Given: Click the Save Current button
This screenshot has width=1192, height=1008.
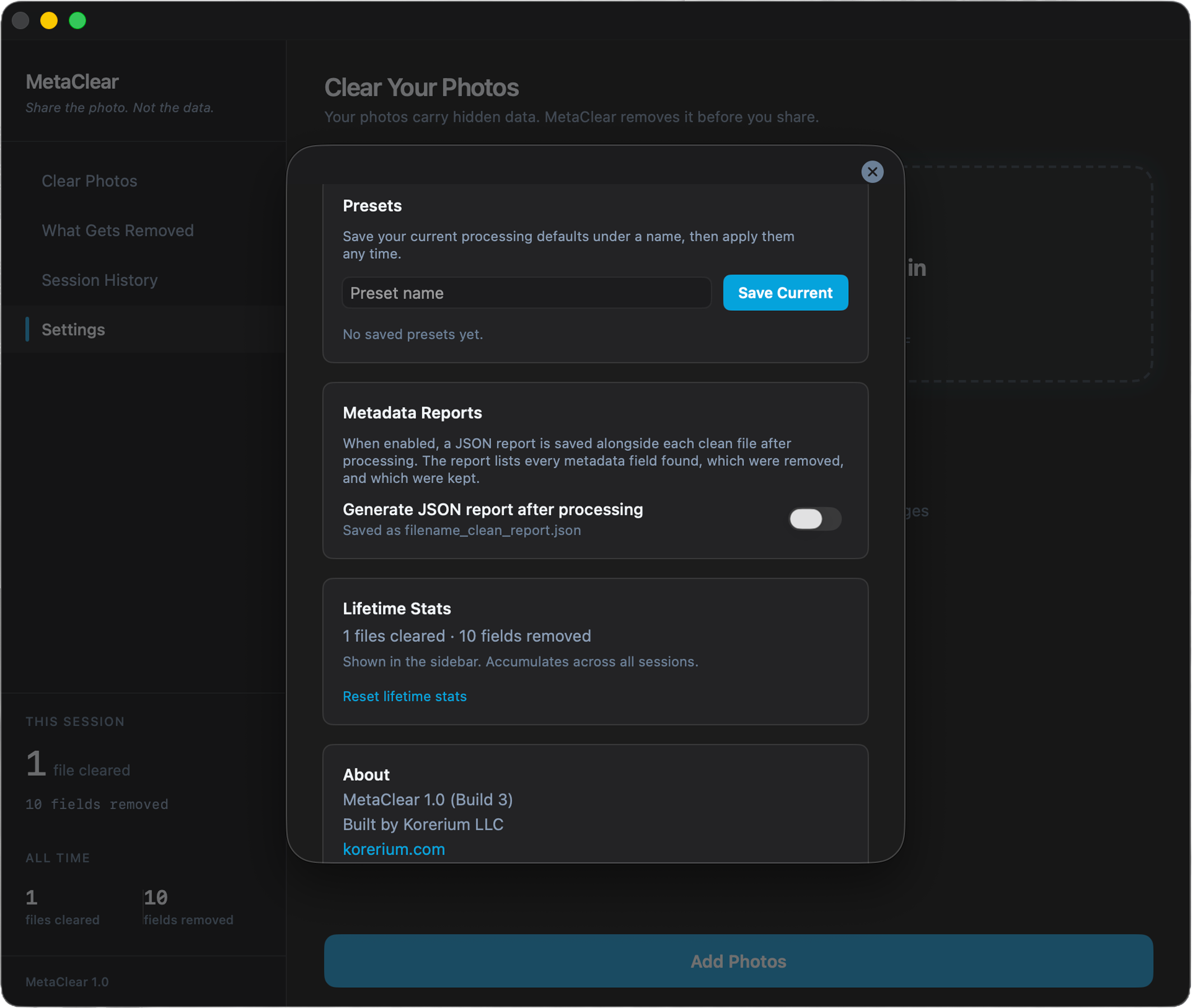Looking at the screenshot, I should pyautogui.click(x=786, y=292).
